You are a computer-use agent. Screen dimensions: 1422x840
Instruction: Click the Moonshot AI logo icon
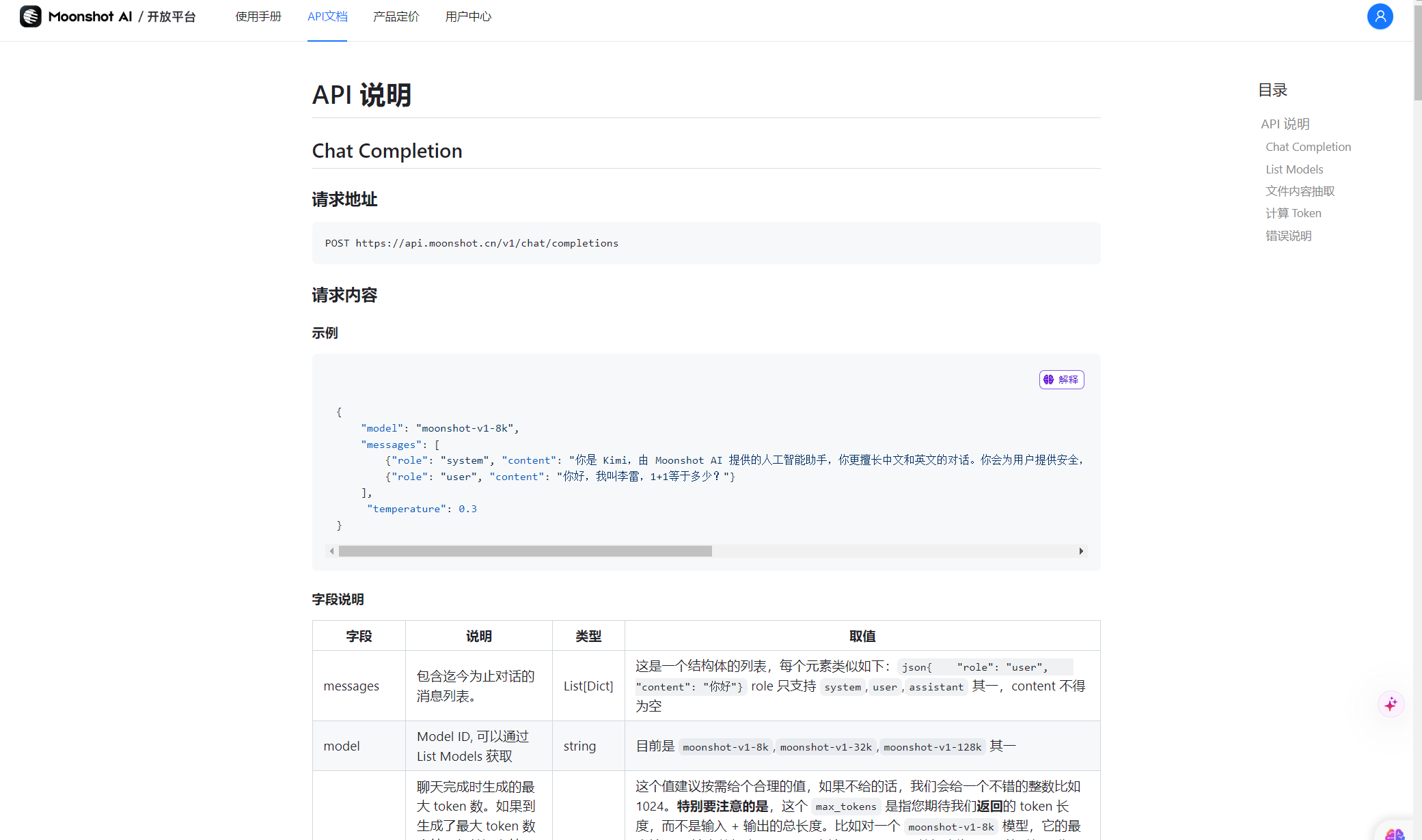[x=31, y=16]
